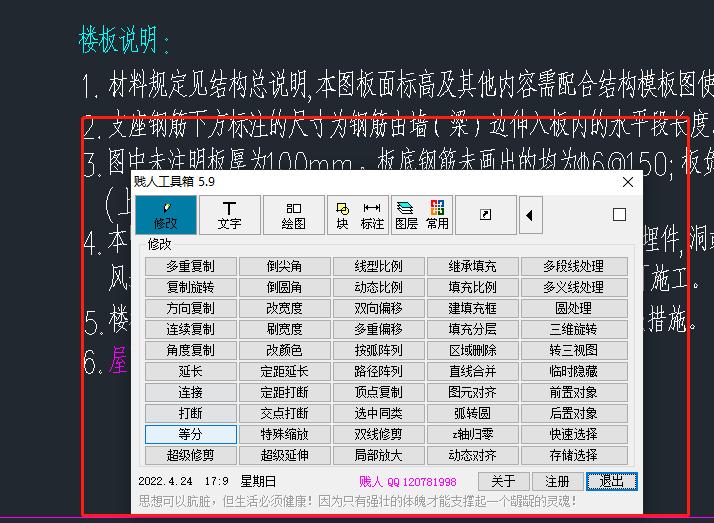
Task: Click the 刷宽度 button
Action: click(285, 329)
